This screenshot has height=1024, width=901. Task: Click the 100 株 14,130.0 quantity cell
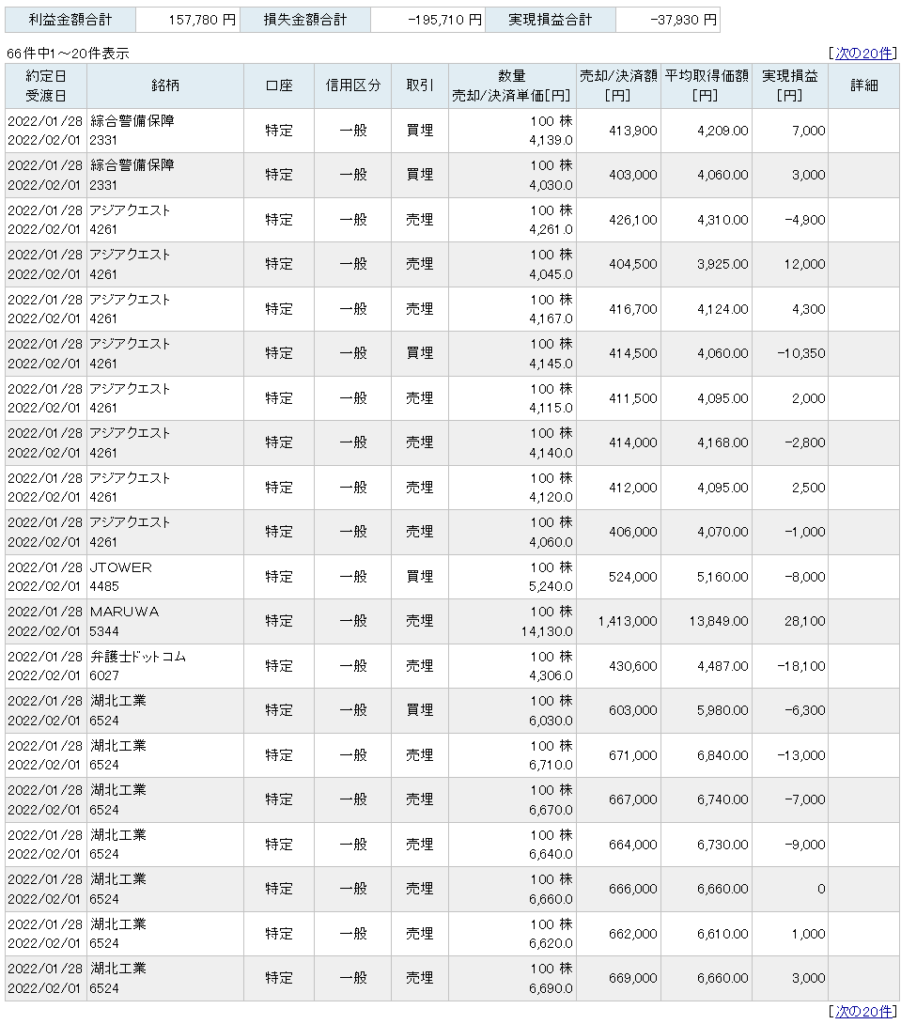512,621
